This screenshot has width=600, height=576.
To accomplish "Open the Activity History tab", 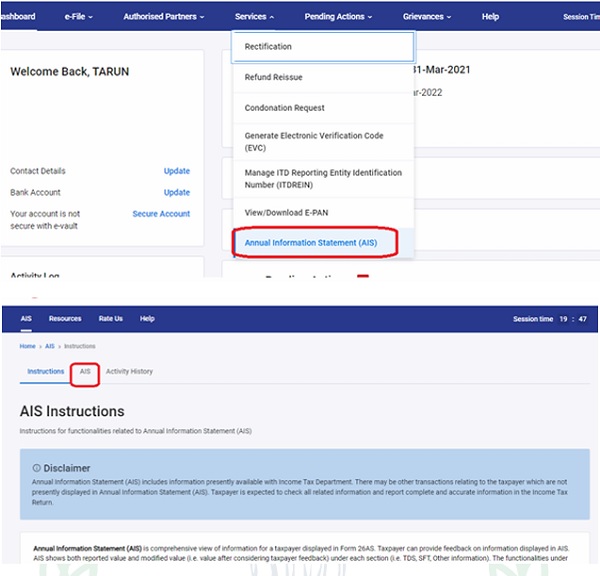I will coord(129,371).
